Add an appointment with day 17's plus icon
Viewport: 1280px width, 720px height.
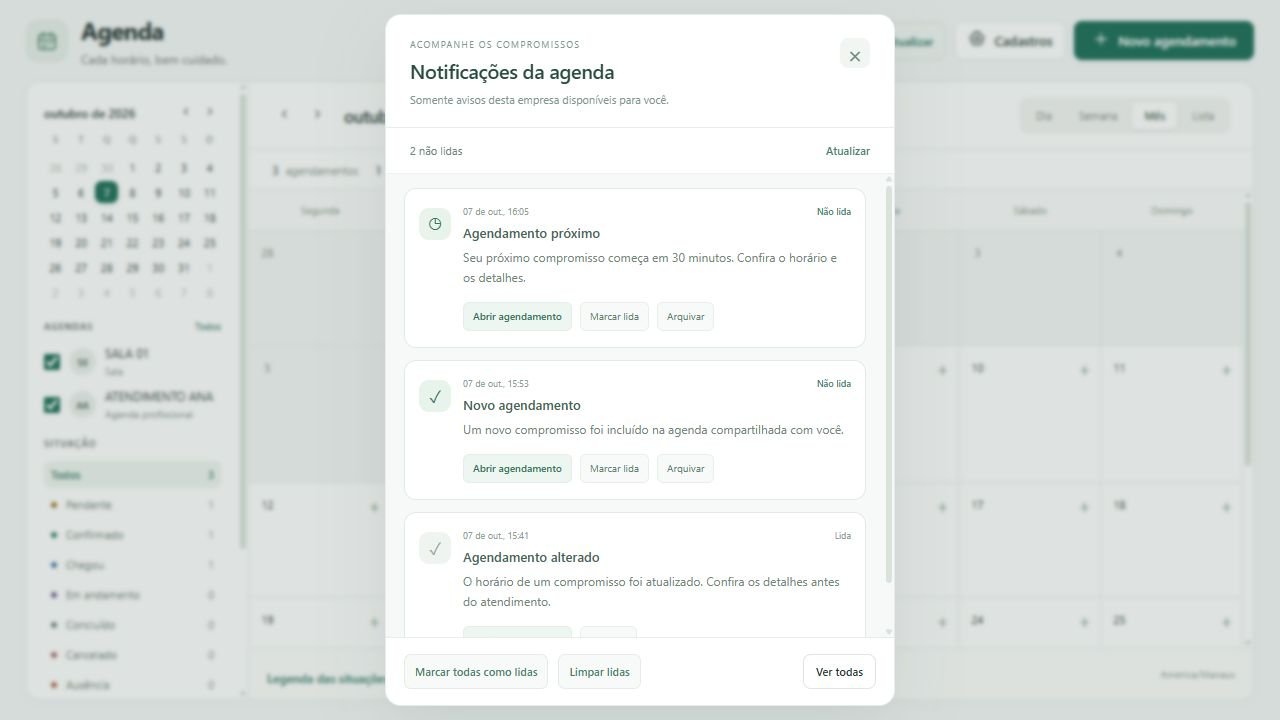(1084, 507)
